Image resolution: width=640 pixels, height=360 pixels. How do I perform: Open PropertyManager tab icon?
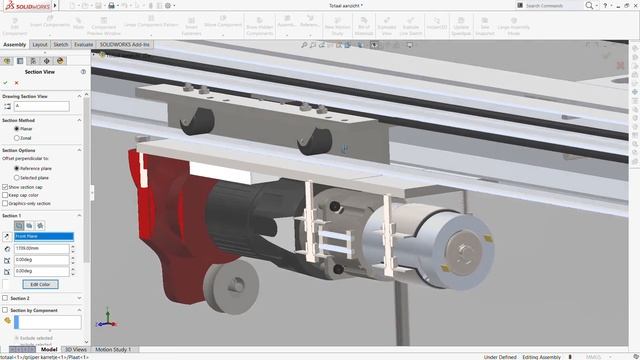(x=20, y=61)
